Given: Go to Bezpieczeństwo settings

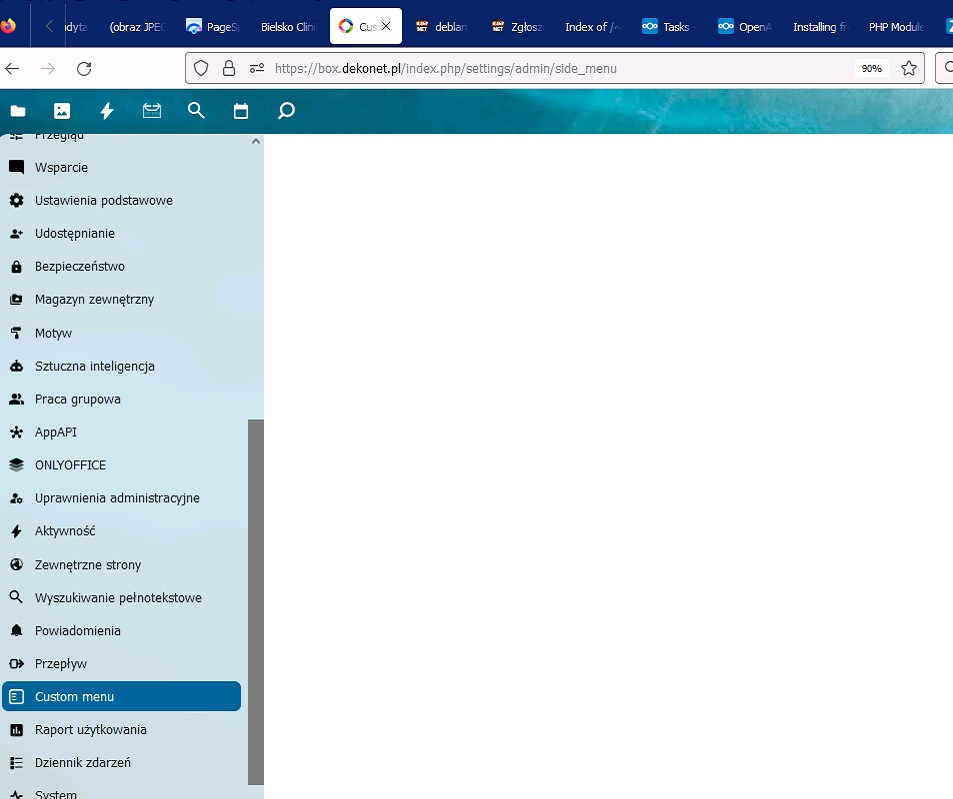Looking at the screenshot, I should pos(79,267).
